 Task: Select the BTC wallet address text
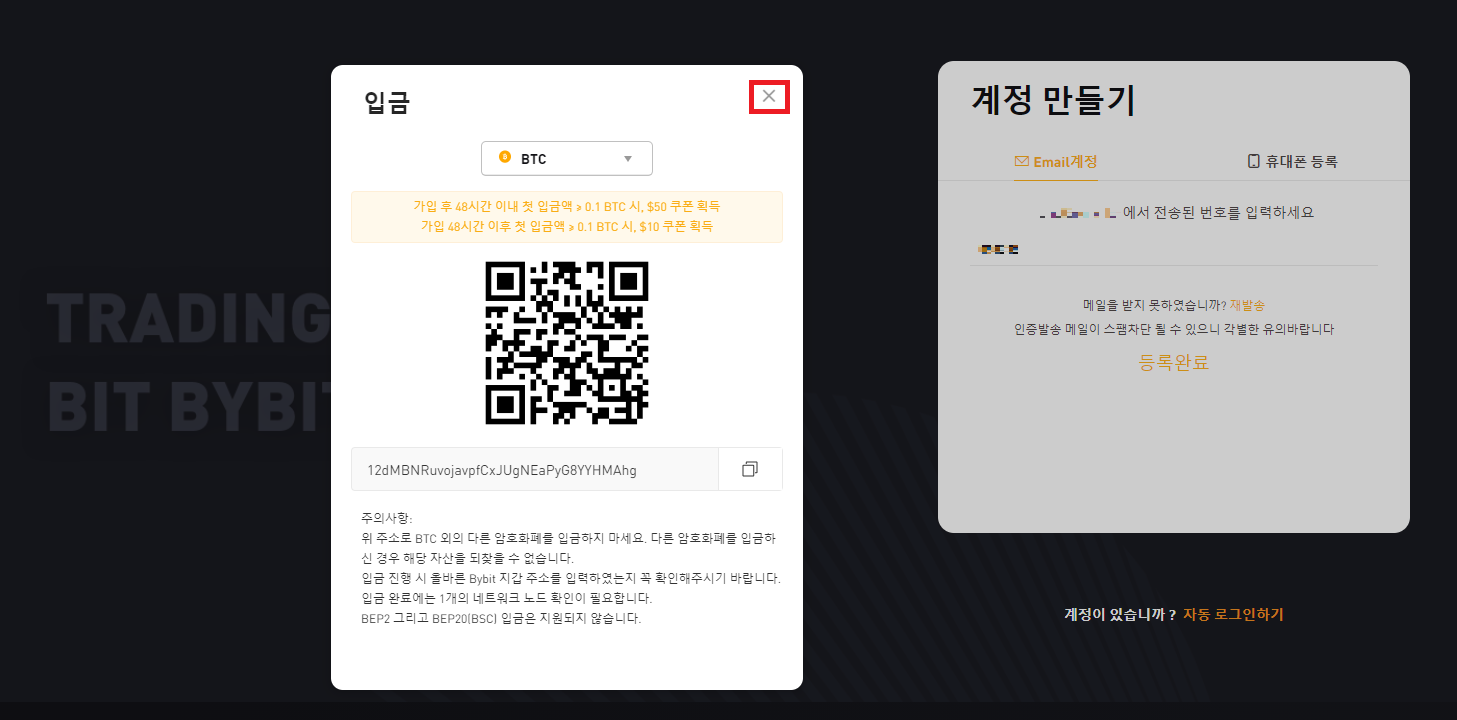coord(502,470)
